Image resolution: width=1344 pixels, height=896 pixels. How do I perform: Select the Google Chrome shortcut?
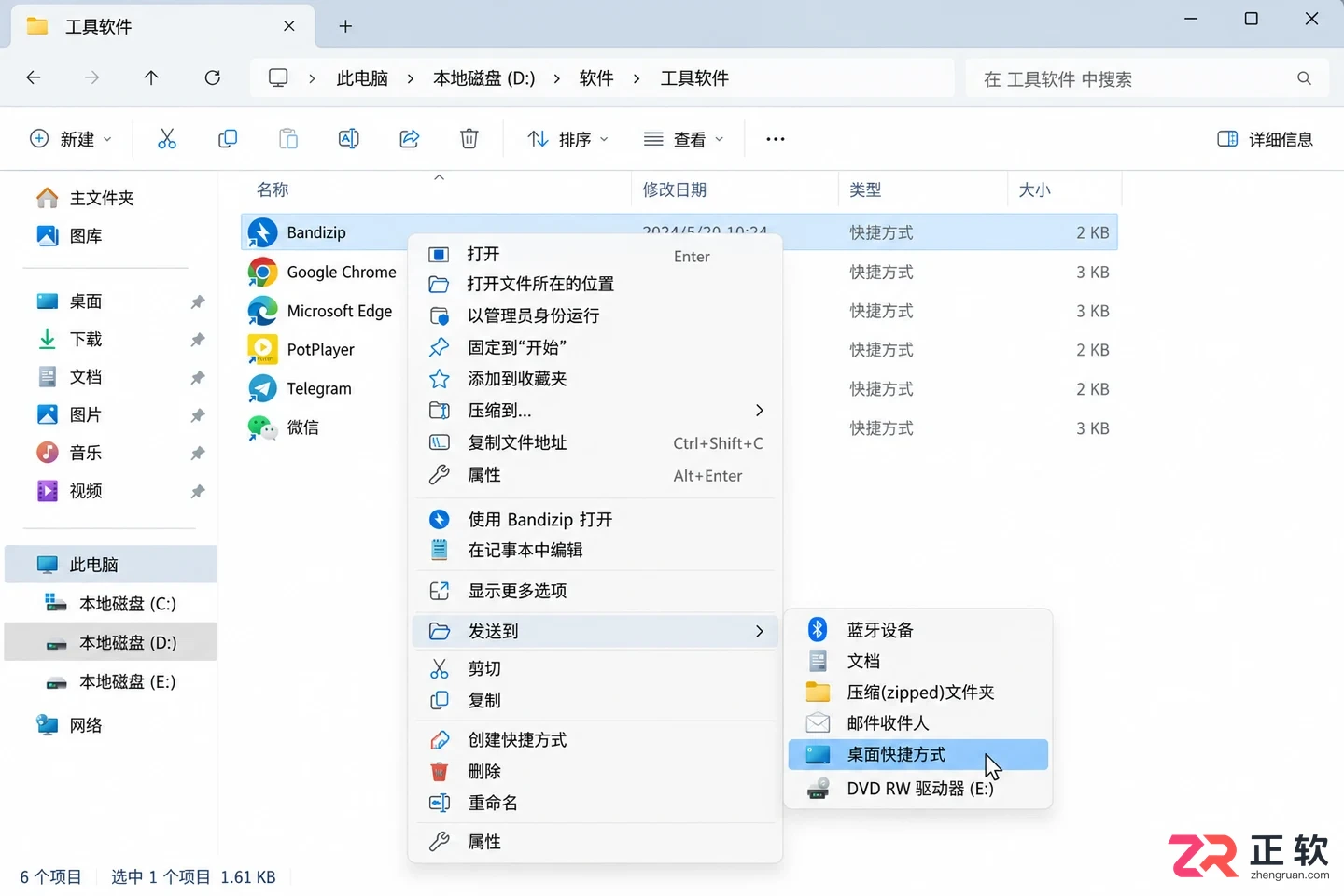pyautogui.click(x=323, y=272)
